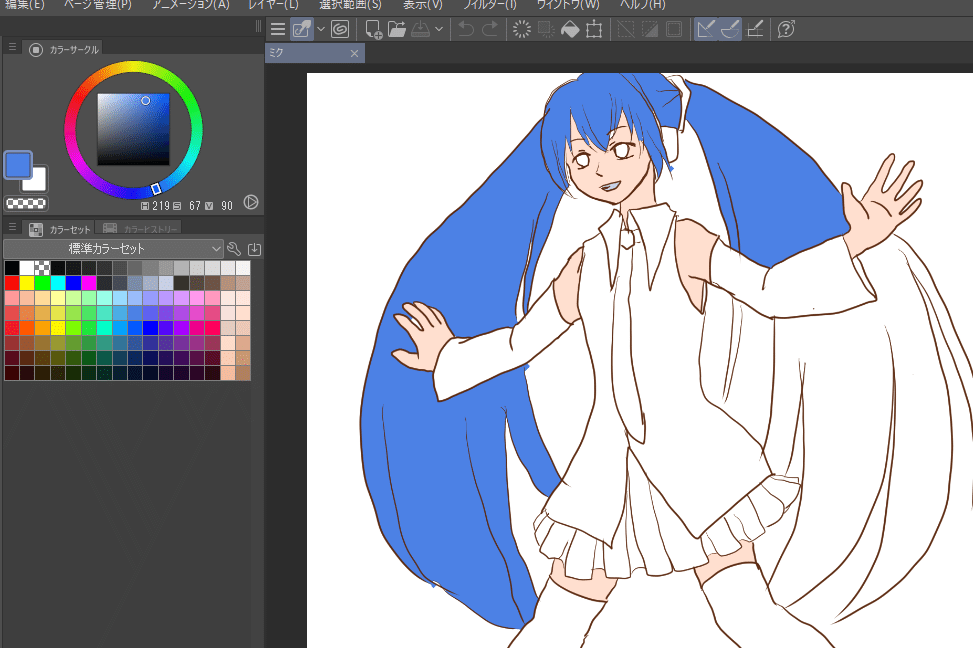Viewport: 973px width, 648px height.
Task: Open the レイヤー(L) menu
Action: (x=274, y=5)
